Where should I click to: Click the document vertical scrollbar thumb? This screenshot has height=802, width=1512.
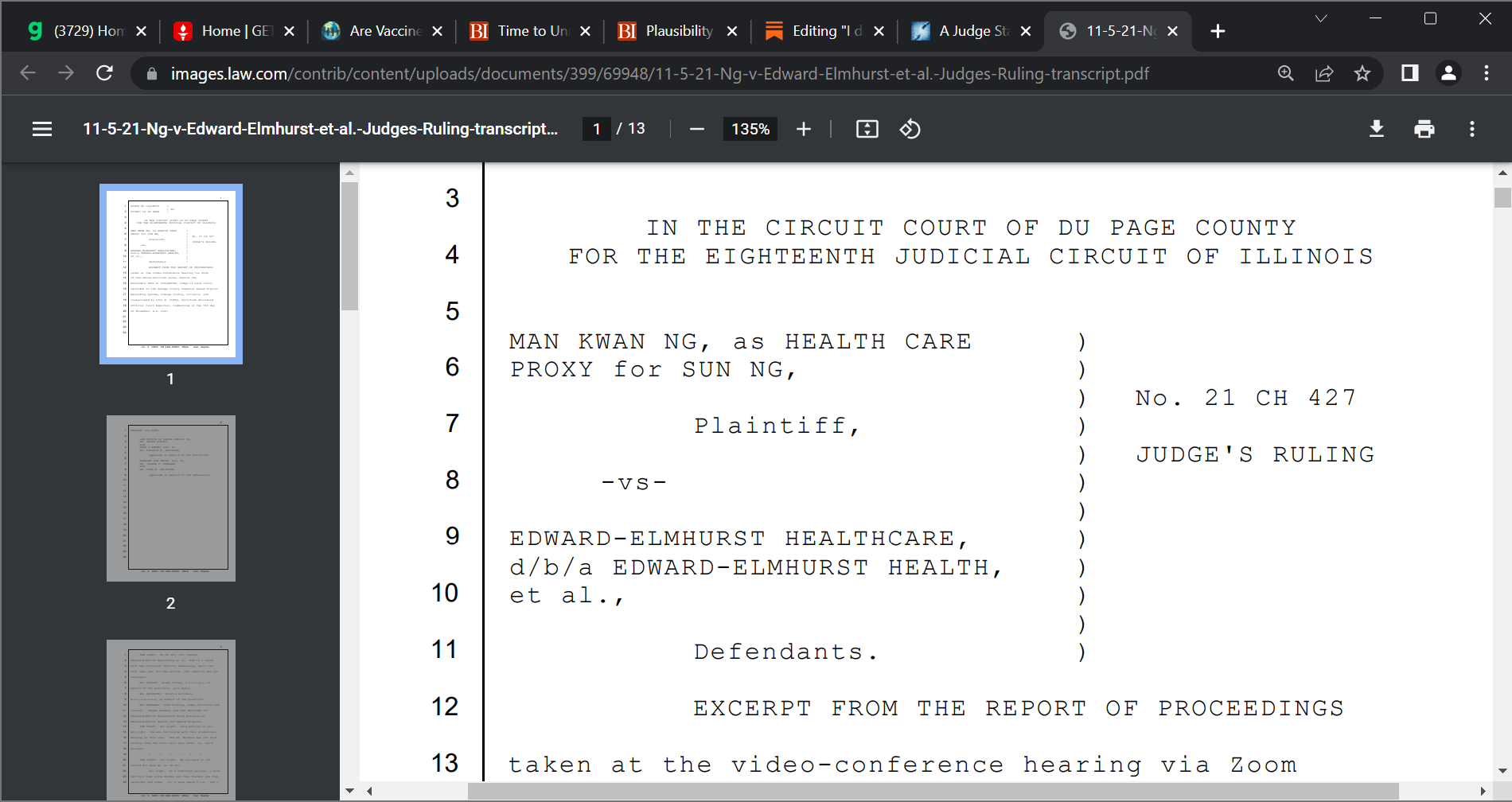click(x=1502, y=197)
